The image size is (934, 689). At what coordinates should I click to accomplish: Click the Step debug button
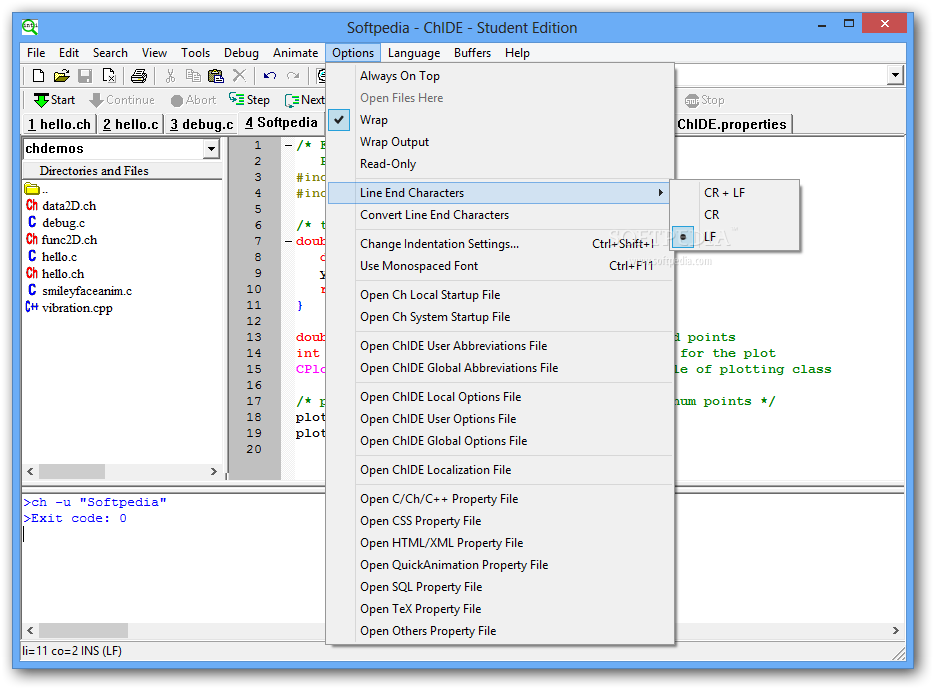[x=250, y=100]
